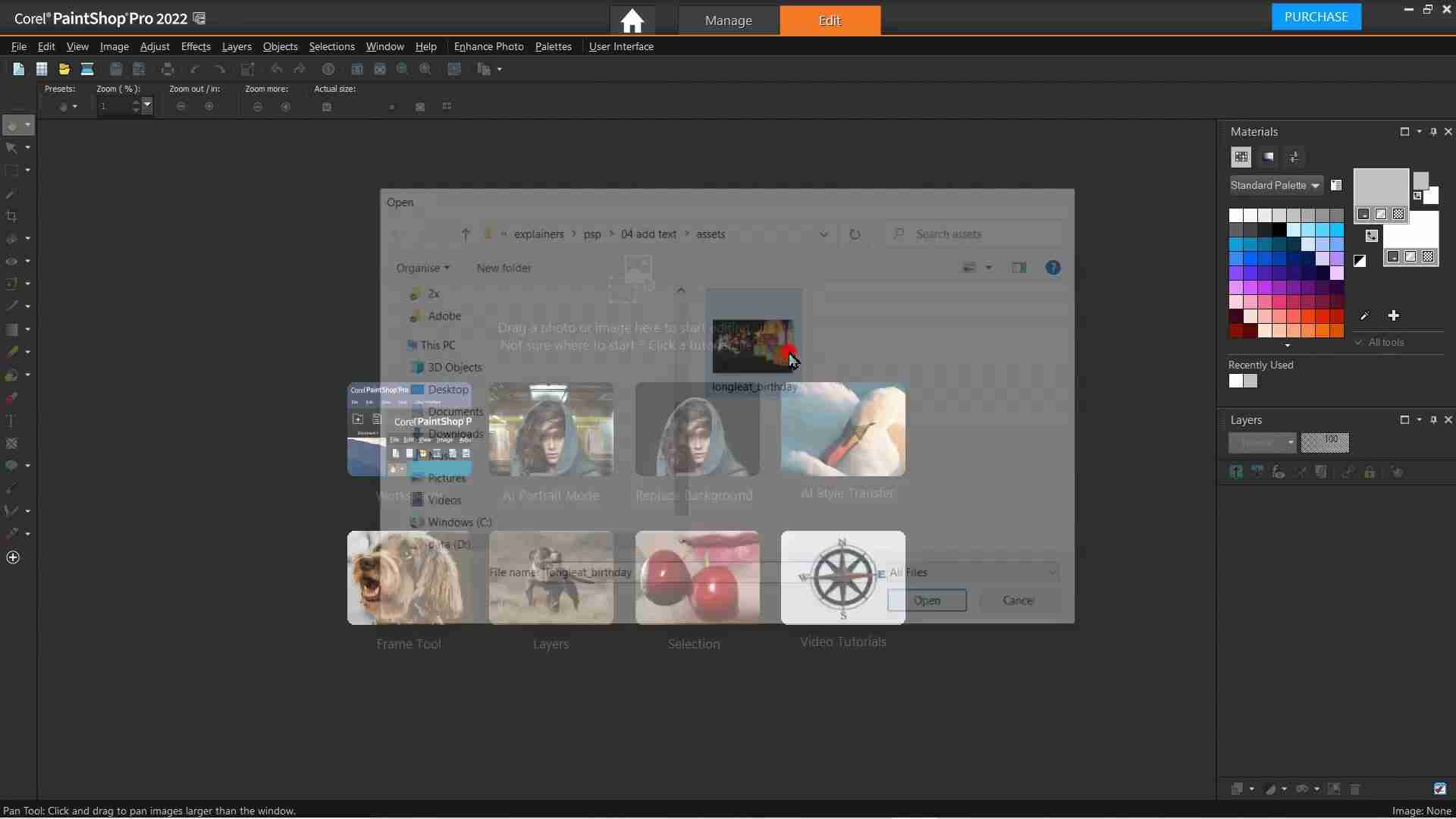This screenshot has width=1456, height=819.
Task: Expand the Organise menu in Open dialog
Action: coord(423,268)
